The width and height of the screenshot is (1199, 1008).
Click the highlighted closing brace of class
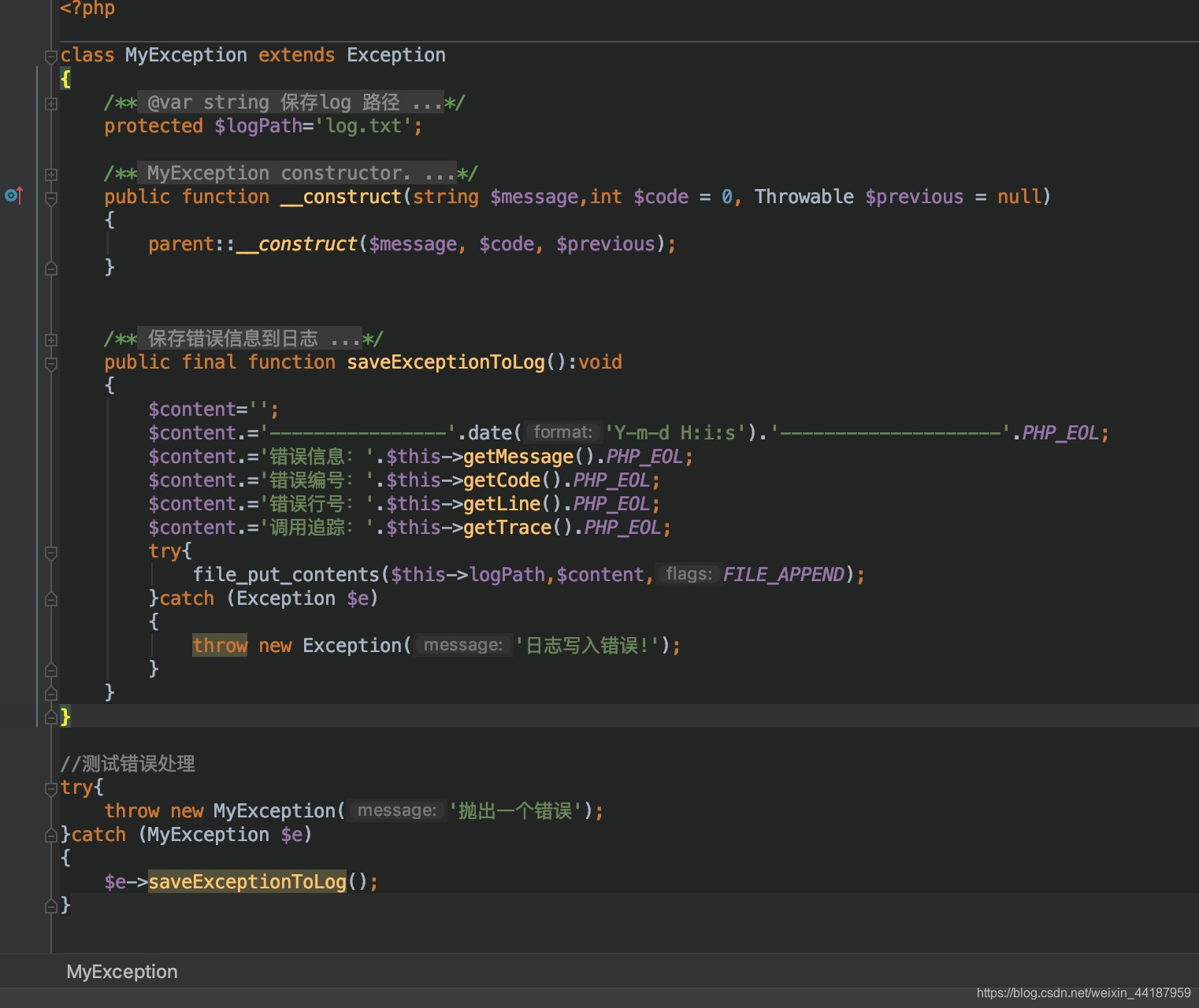pos(65,717)
